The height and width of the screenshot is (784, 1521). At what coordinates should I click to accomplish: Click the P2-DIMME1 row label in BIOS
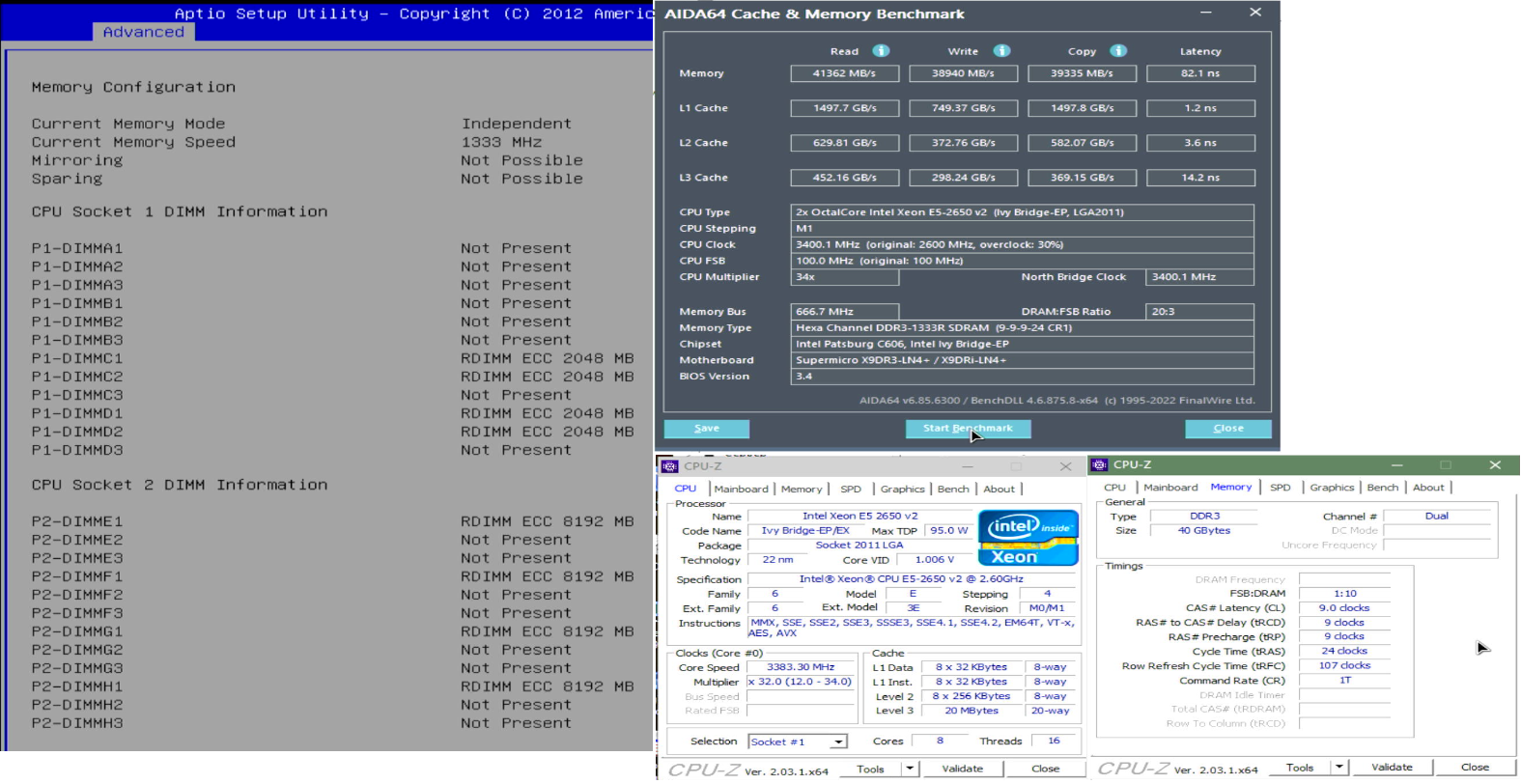(77, 522)
